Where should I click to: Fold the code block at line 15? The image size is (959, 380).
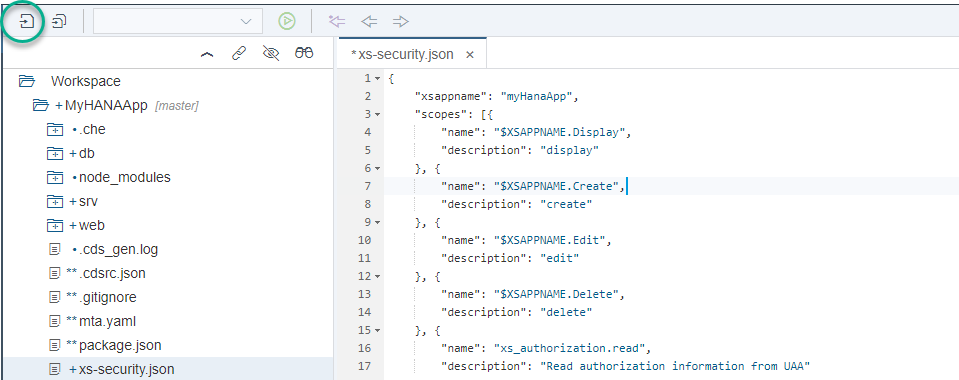pos(377,330)
